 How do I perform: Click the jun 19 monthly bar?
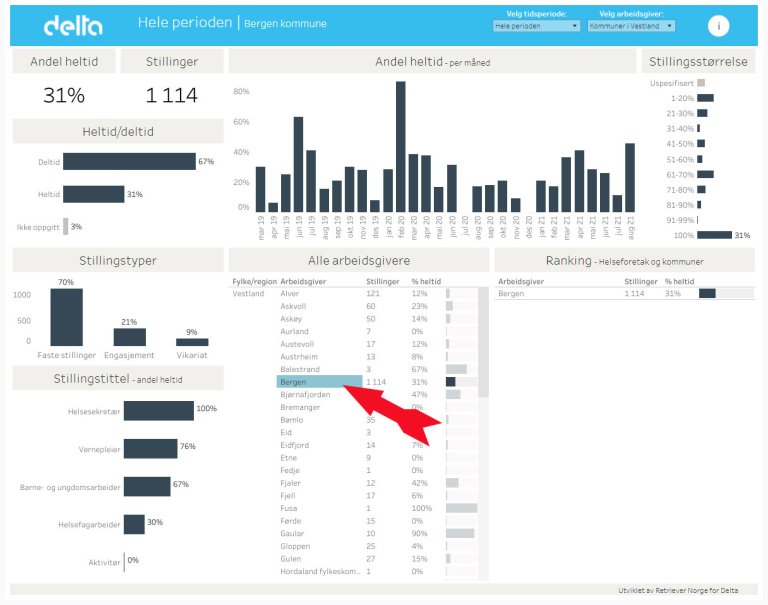point(298,164)
